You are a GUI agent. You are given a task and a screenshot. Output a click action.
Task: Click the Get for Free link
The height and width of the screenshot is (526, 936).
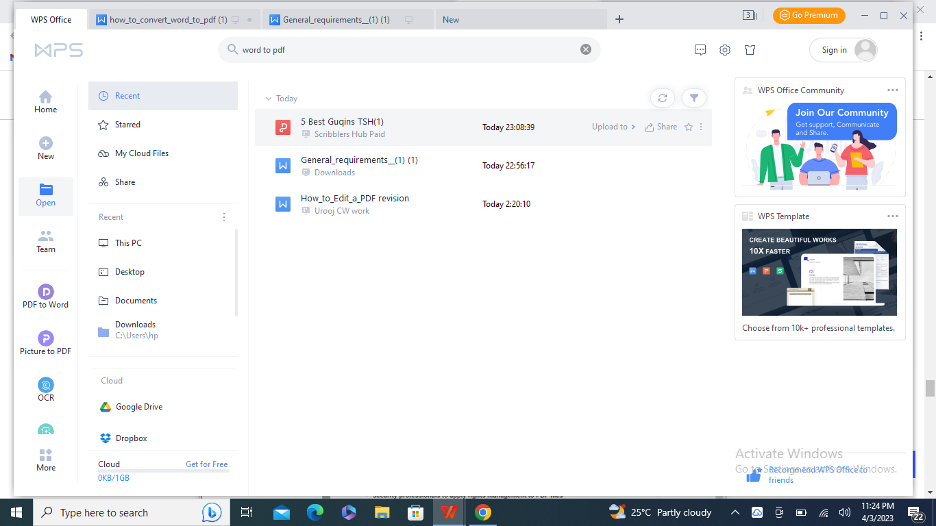tap(207, 464)
